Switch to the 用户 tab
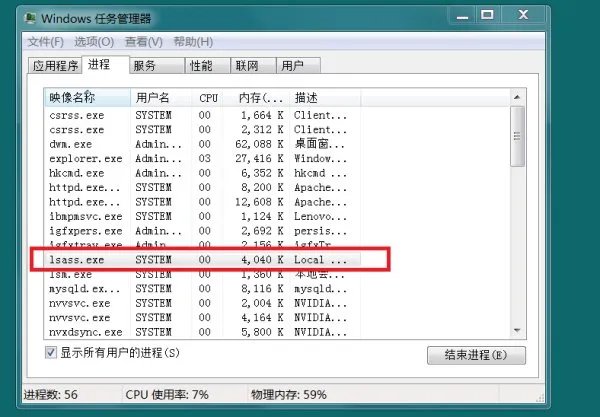600x417 pixels. (x=298, y=66)
